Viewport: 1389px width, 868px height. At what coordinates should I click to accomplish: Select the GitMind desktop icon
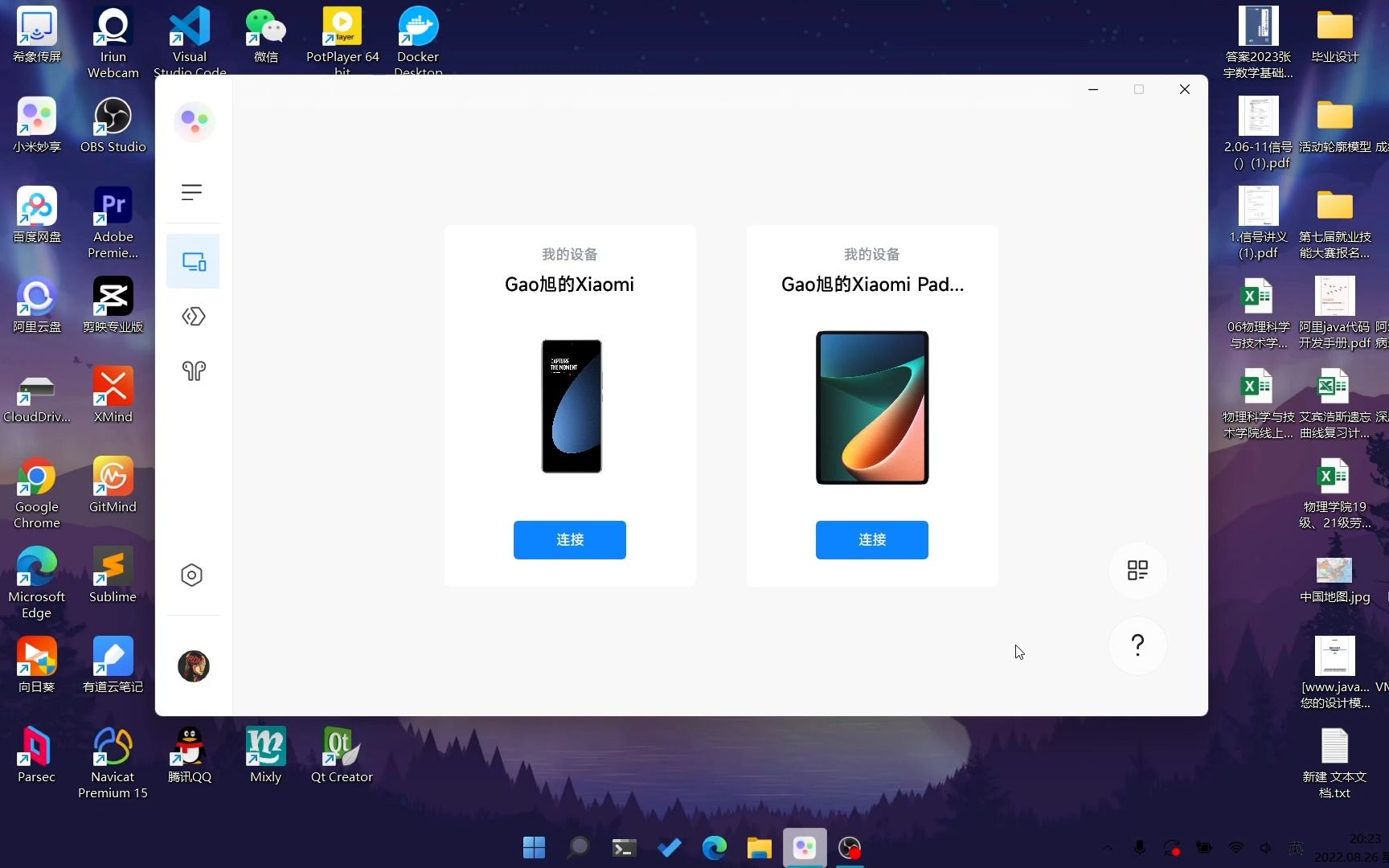tap(113, 485)
